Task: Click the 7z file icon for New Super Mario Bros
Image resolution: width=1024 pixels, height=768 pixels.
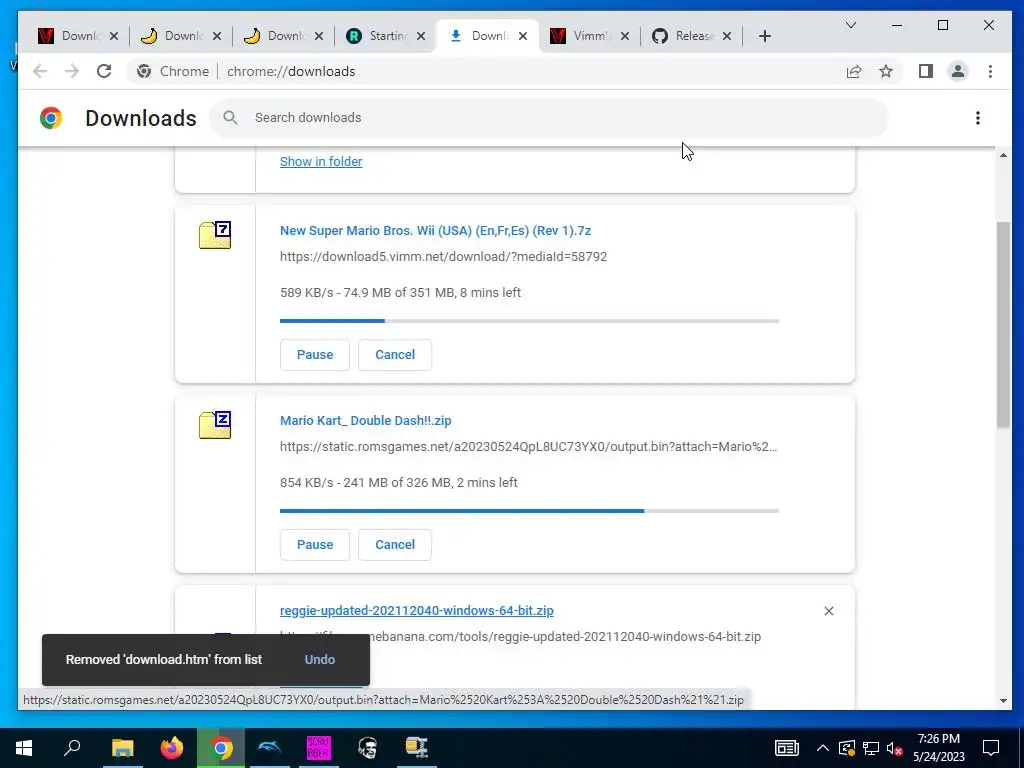Action: pyautogui.click(x=215, y=235)
